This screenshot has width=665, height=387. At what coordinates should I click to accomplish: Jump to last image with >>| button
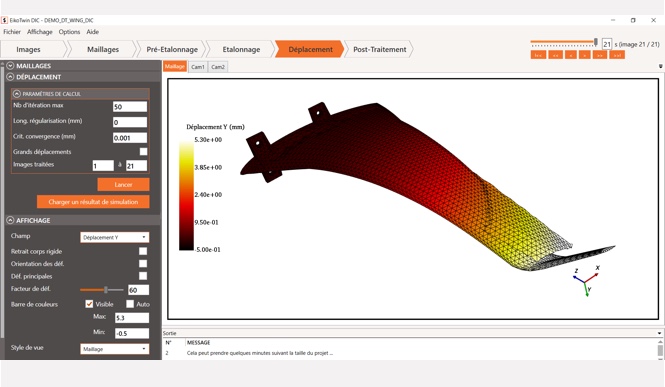click(617, 55)
